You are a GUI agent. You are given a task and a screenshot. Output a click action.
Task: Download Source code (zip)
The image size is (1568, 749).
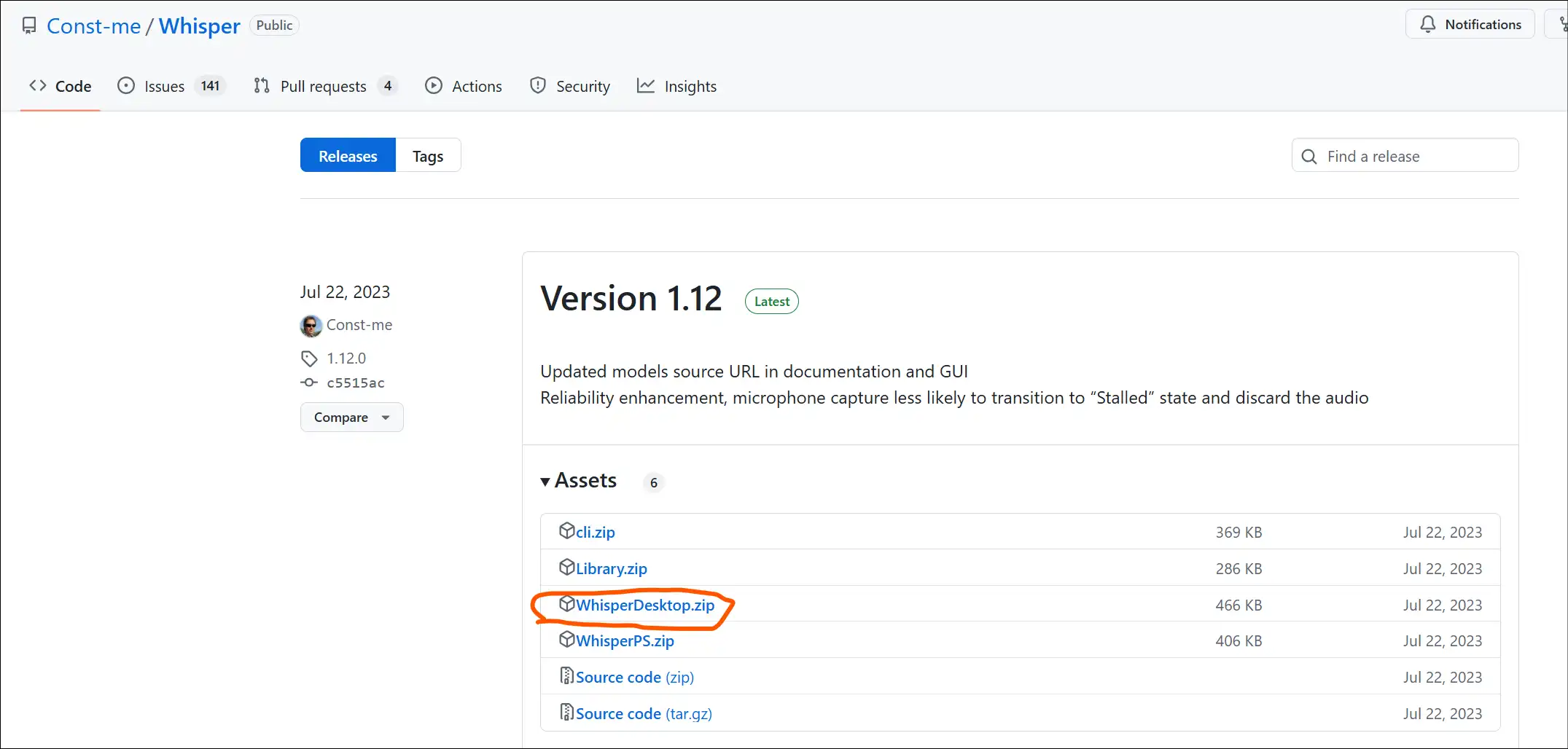point(635,677)
